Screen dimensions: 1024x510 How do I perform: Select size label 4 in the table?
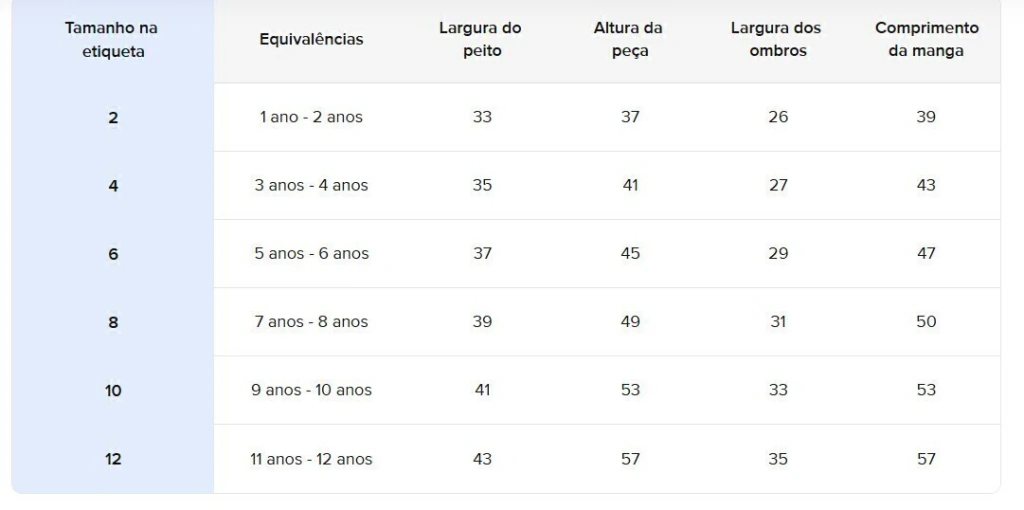(x=114, y=186)
